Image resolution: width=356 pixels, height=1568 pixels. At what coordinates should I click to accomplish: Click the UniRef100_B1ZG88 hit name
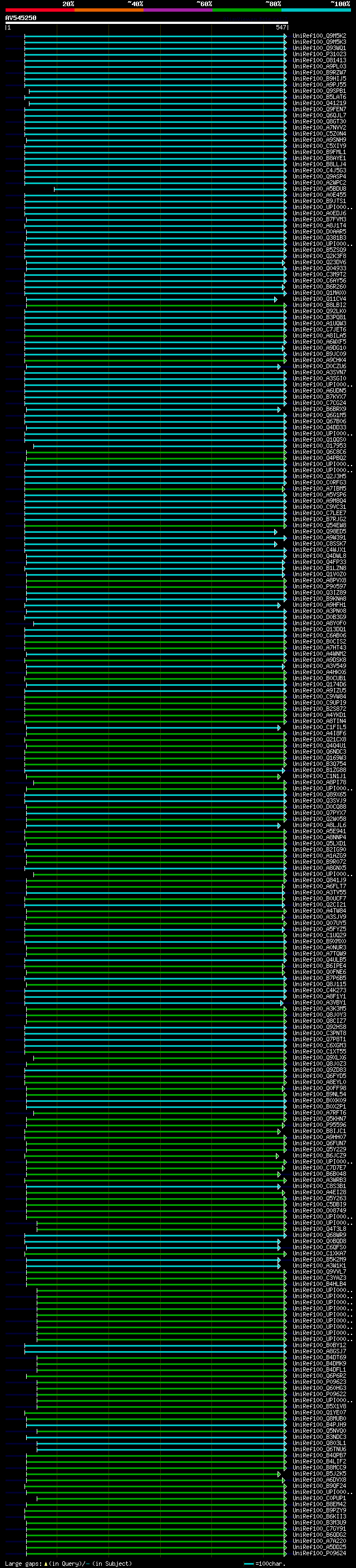[319, 770]
